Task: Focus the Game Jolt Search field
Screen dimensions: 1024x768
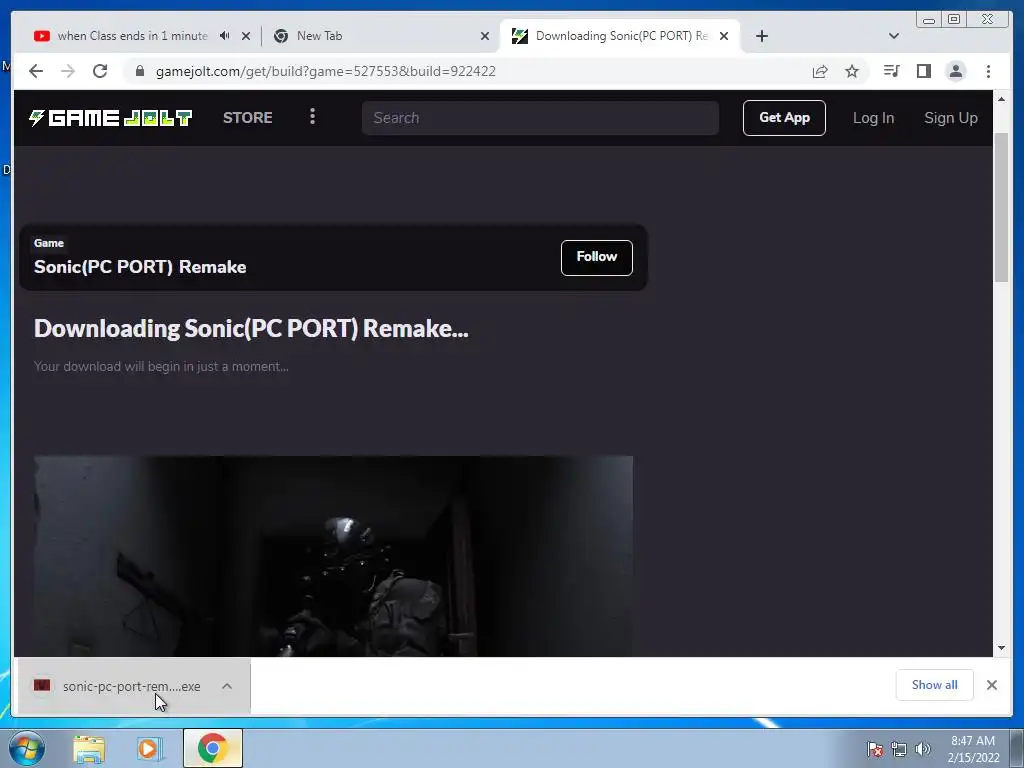Action: tap(540, 118)
